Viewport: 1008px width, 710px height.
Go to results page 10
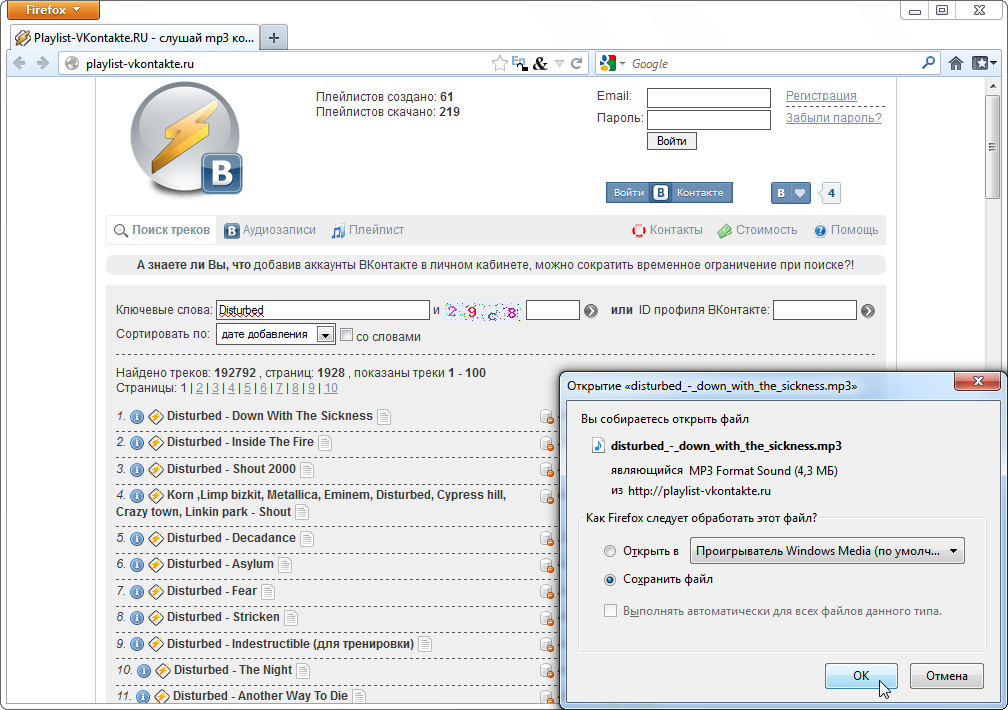(x=330, y=388)
